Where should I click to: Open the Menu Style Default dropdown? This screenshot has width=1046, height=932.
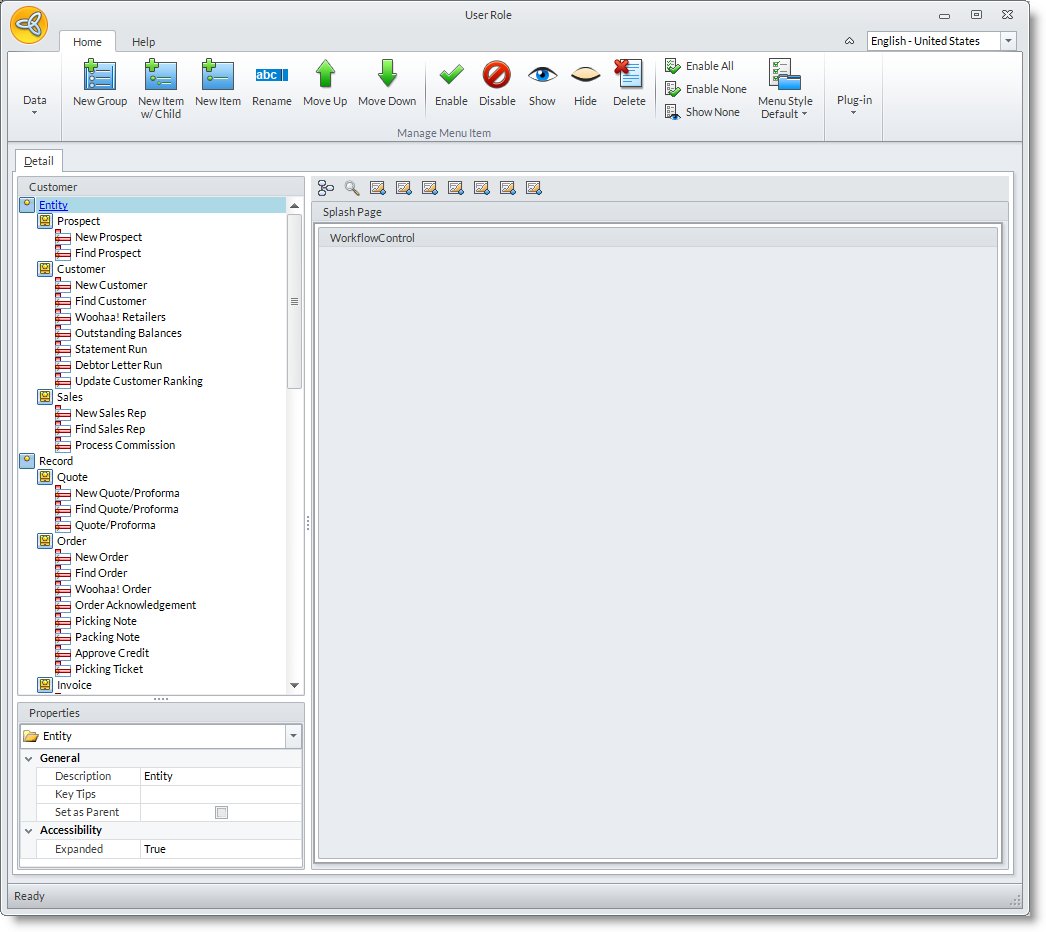click(785, 88)
